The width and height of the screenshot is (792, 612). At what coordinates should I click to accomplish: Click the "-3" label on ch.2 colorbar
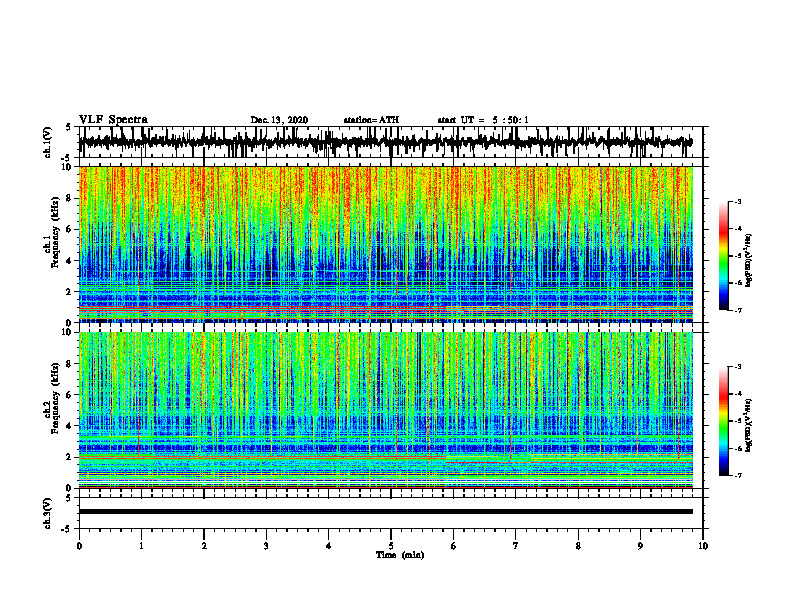(738, 367)
